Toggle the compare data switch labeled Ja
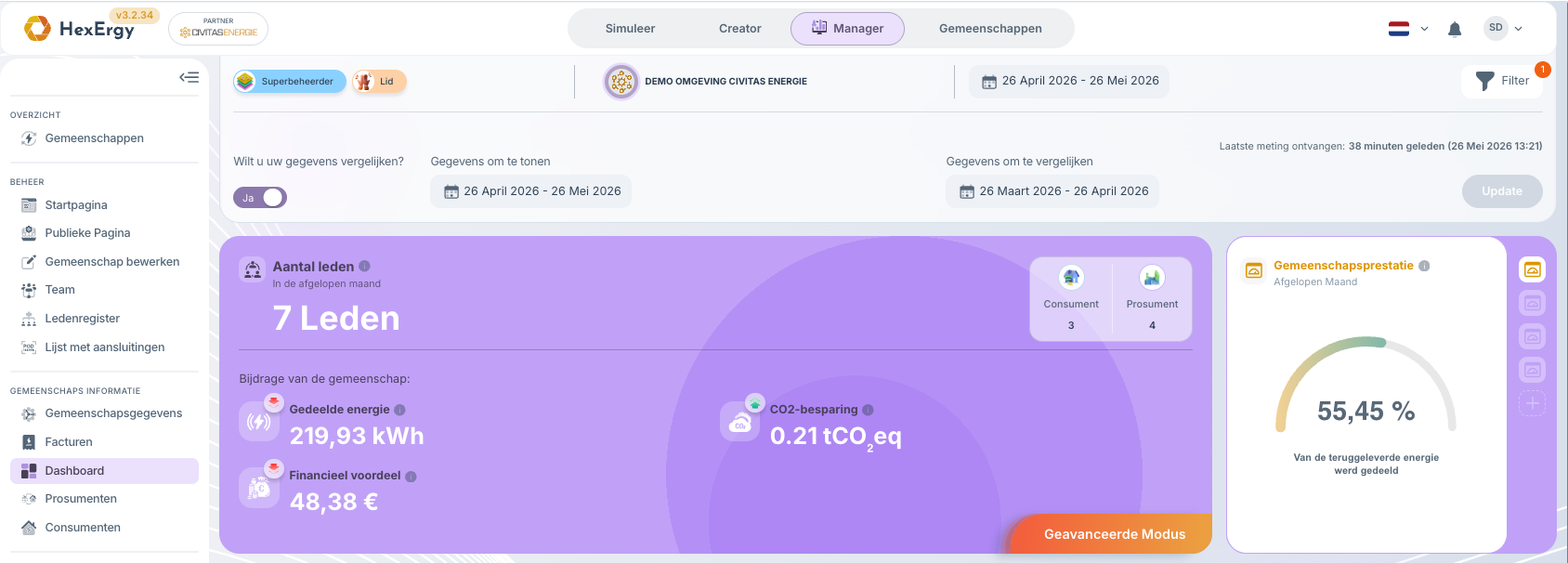Screen dimensions: 1568x563 [x=260, y=197]
